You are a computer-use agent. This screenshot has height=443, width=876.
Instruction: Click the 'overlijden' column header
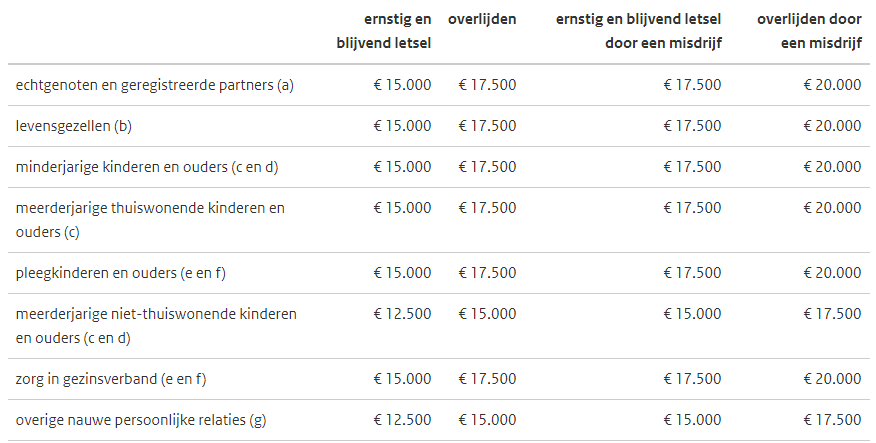(482, 19)
